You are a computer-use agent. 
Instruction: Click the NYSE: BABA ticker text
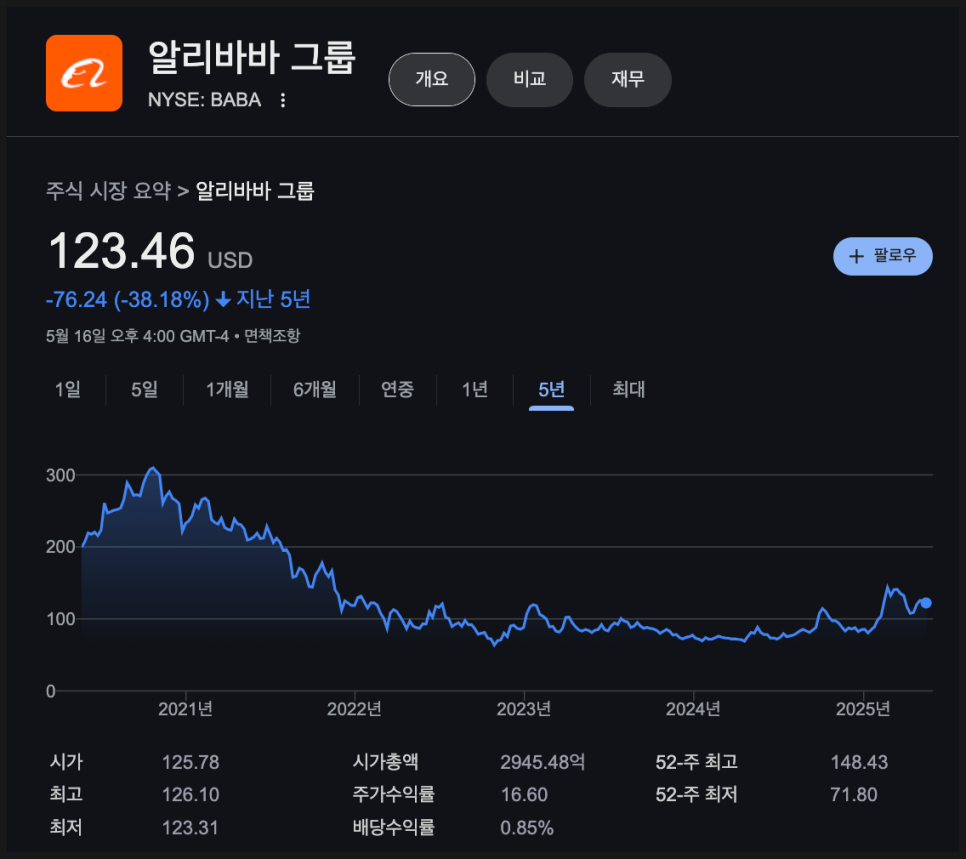point(205,100)
